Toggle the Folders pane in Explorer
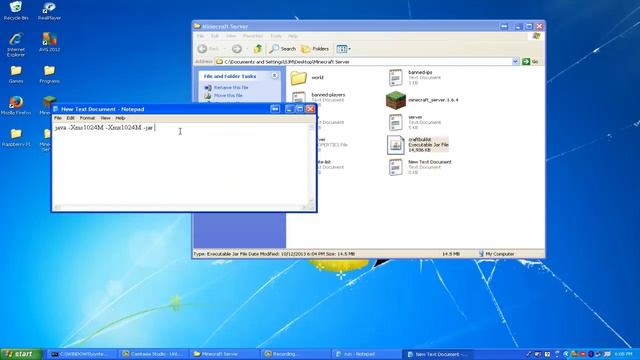 [x=315, y=49]
